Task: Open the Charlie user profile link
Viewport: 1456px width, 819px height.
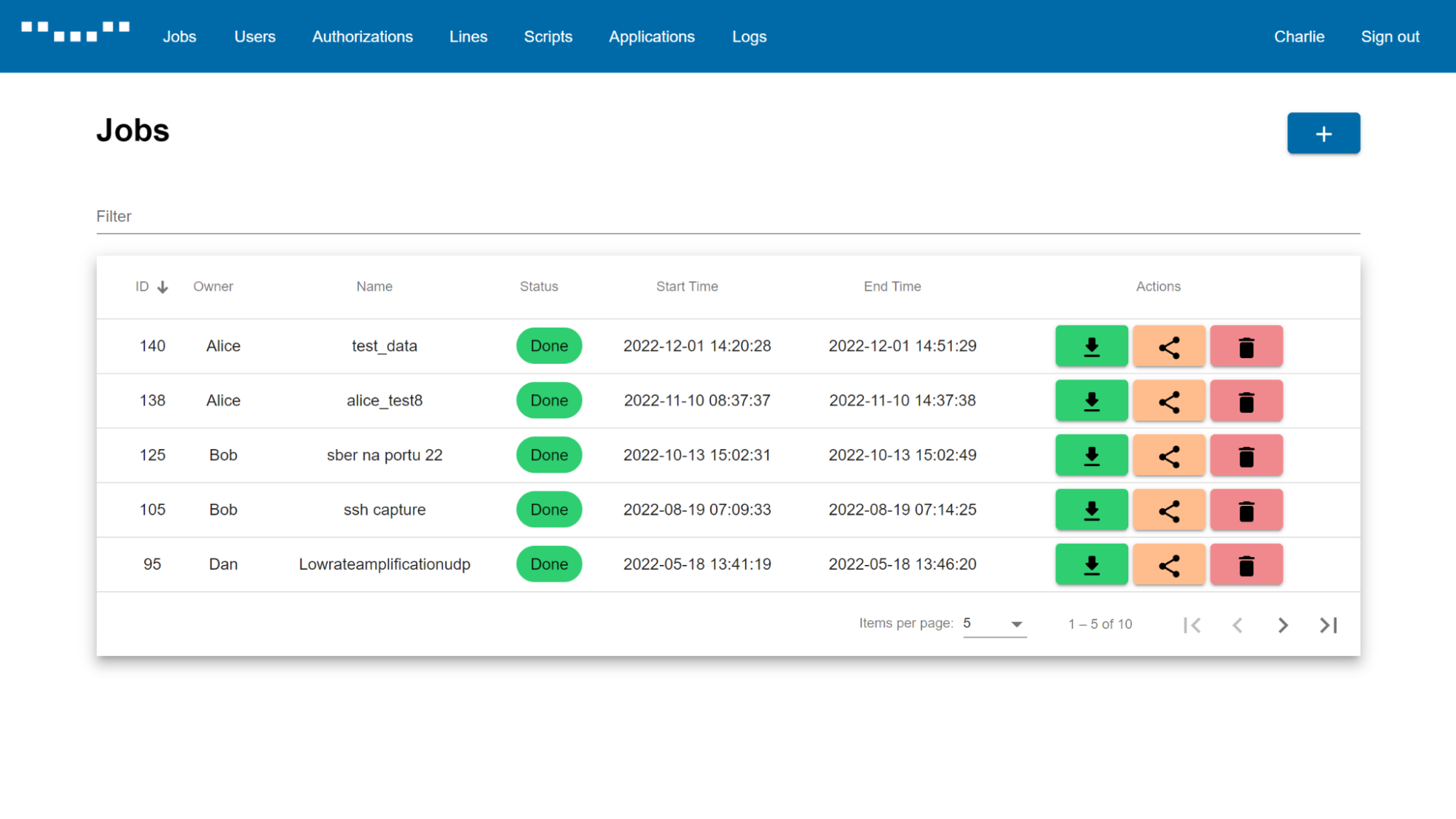Action: click(x=1299, y=36)
